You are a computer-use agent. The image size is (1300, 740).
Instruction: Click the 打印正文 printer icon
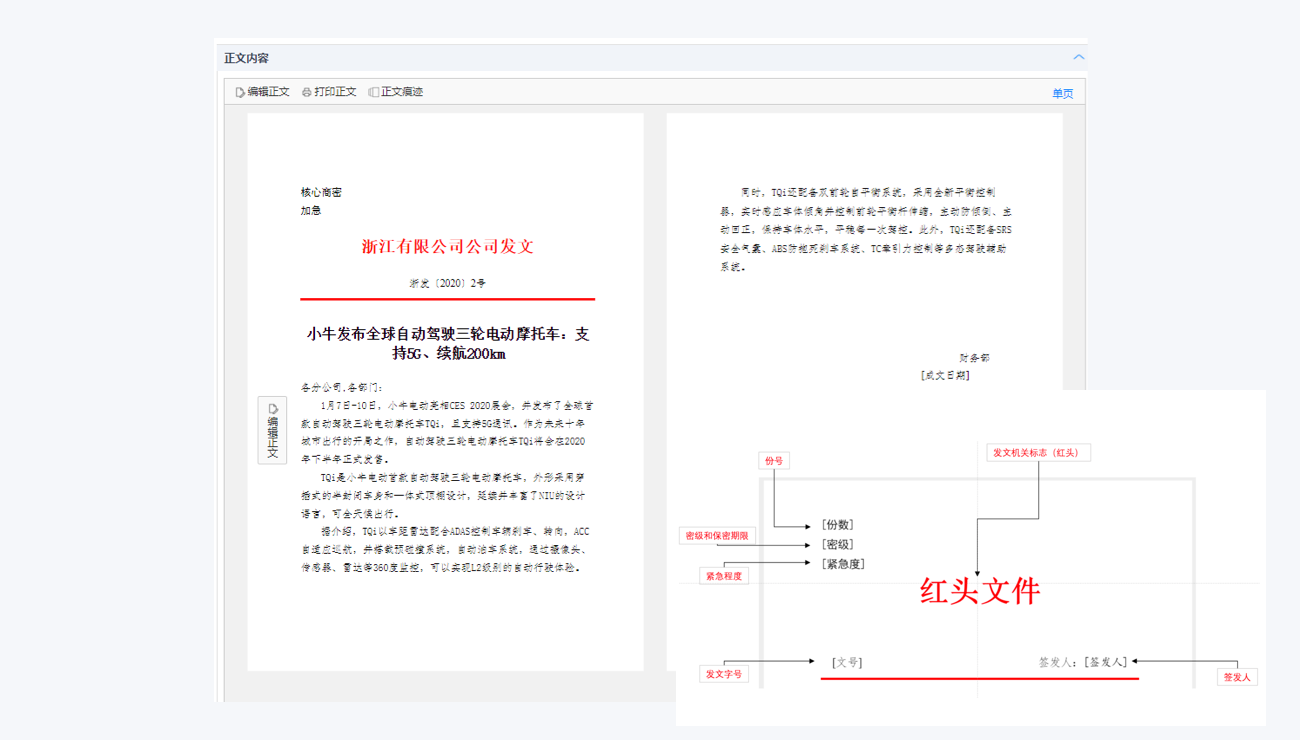point(307,92)
